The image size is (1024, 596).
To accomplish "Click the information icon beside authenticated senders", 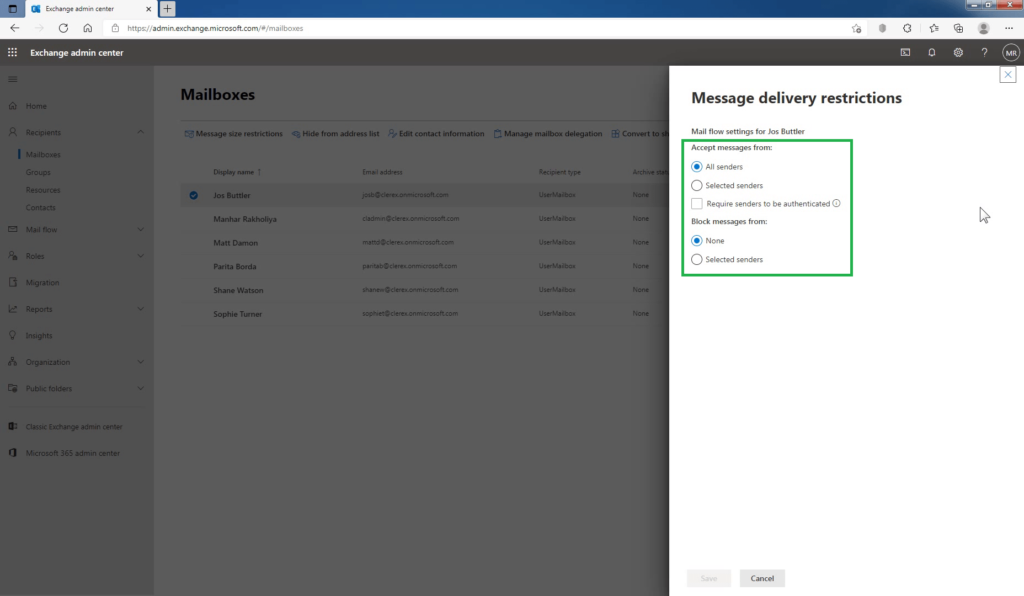I will [x=836, y=203].
